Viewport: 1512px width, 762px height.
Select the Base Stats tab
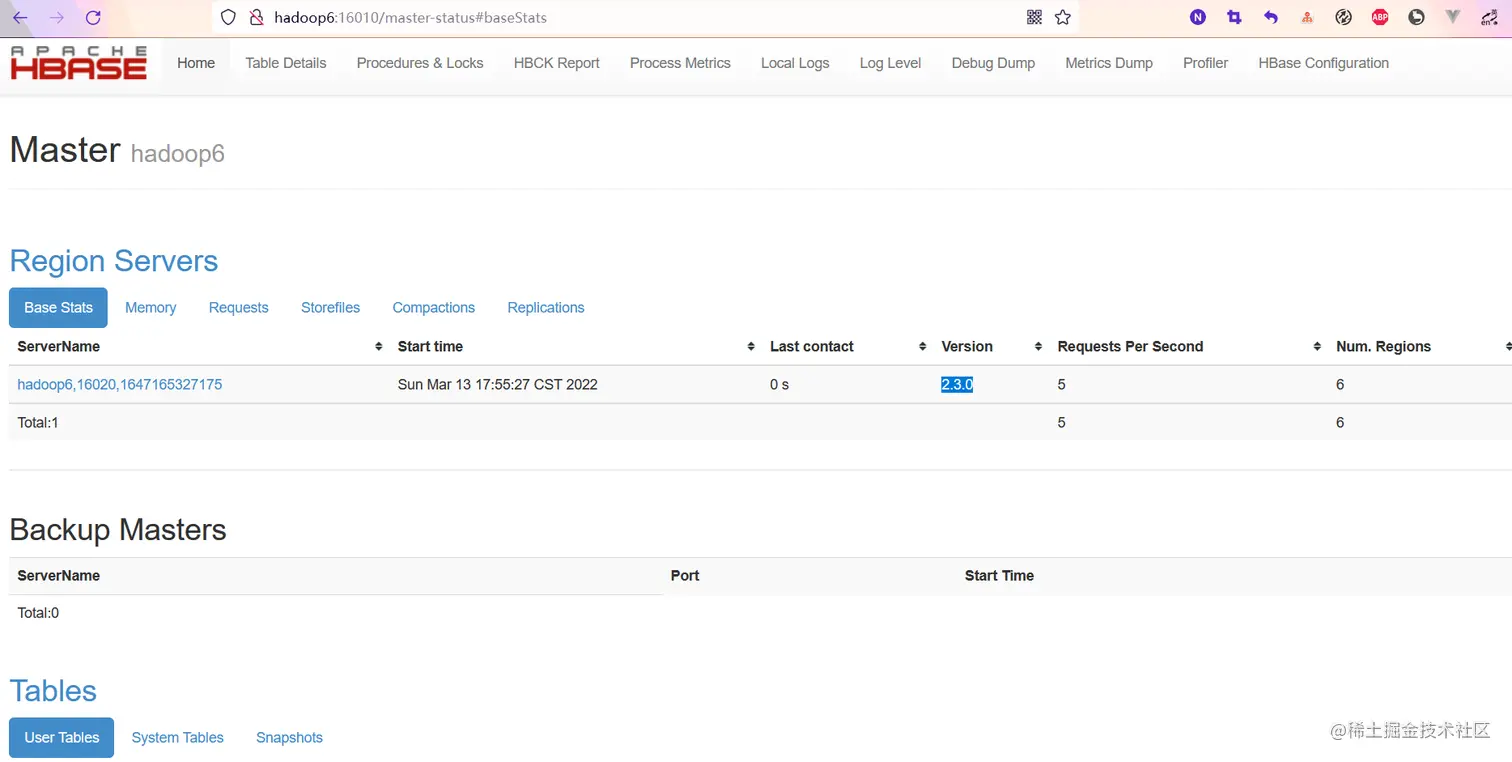[x=58, y=308]
